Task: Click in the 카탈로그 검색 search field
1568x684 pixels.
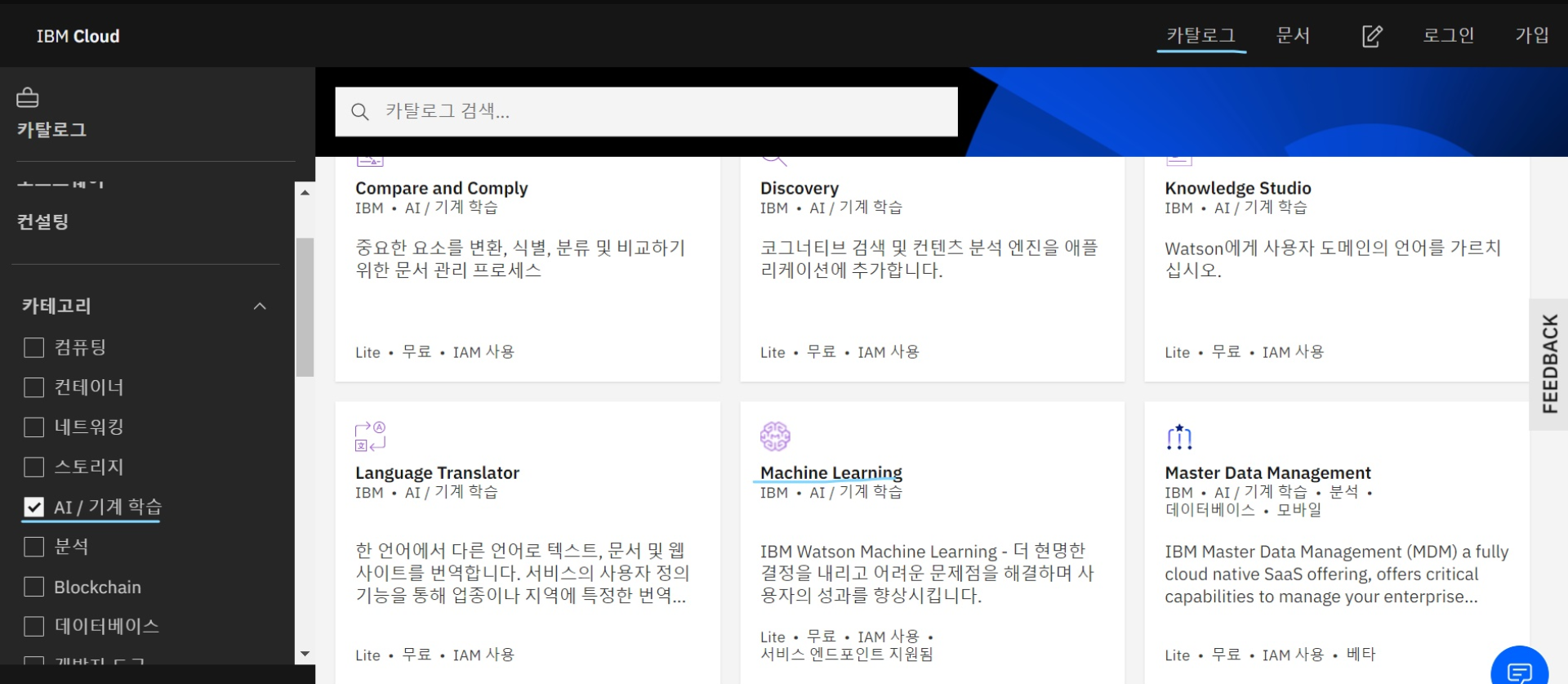Action: 646,112
